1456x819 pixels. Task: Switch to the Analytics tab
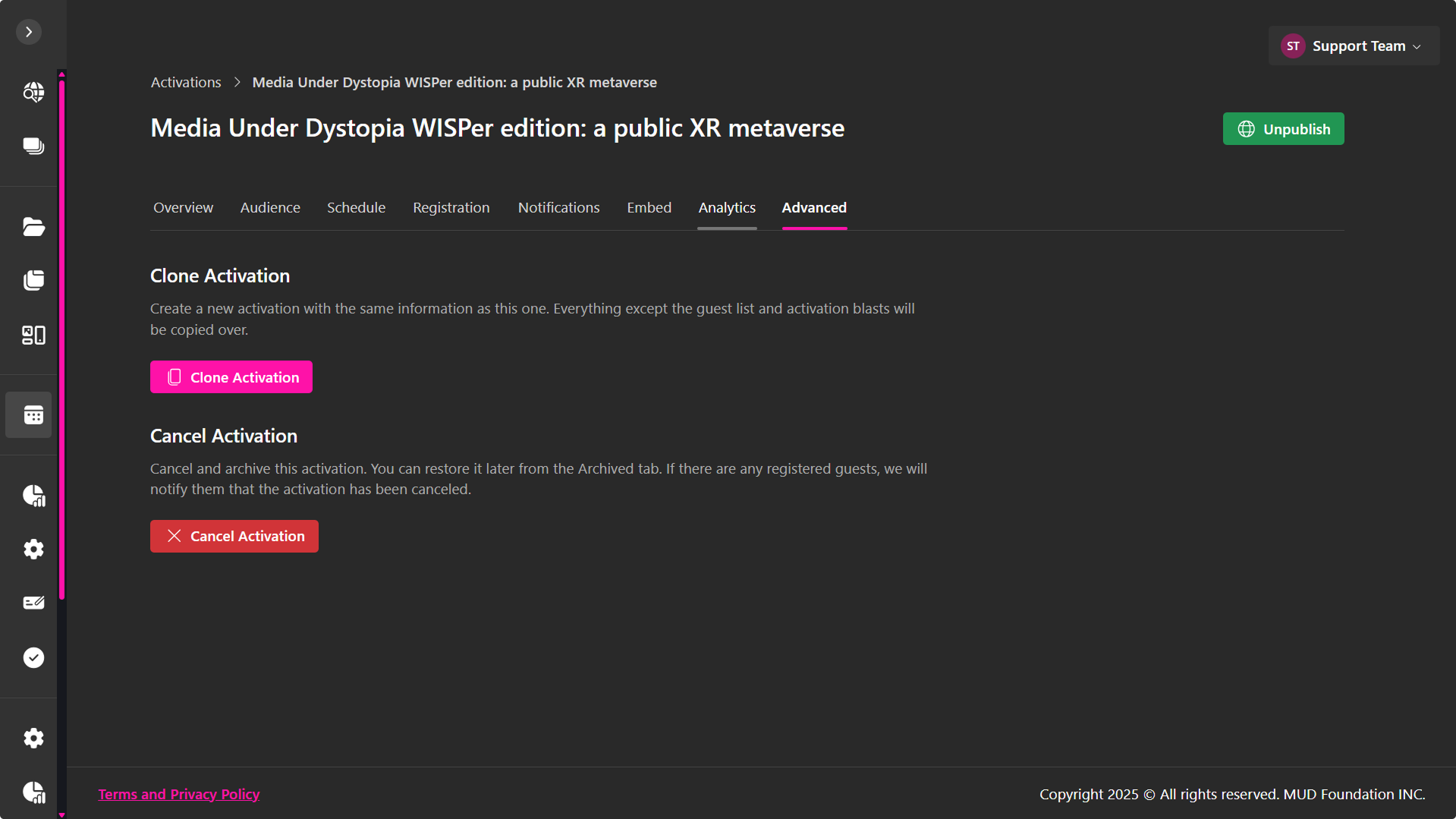pyautogui.click(x=726, y=207)
